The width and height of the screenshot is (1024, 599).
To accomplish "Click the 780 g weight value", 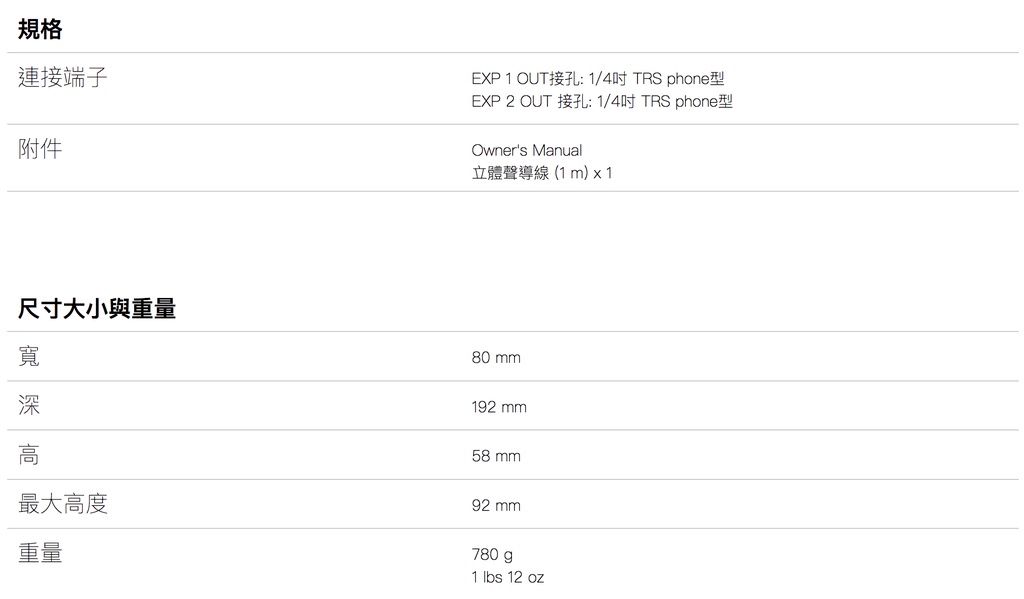I will point(492,554).
